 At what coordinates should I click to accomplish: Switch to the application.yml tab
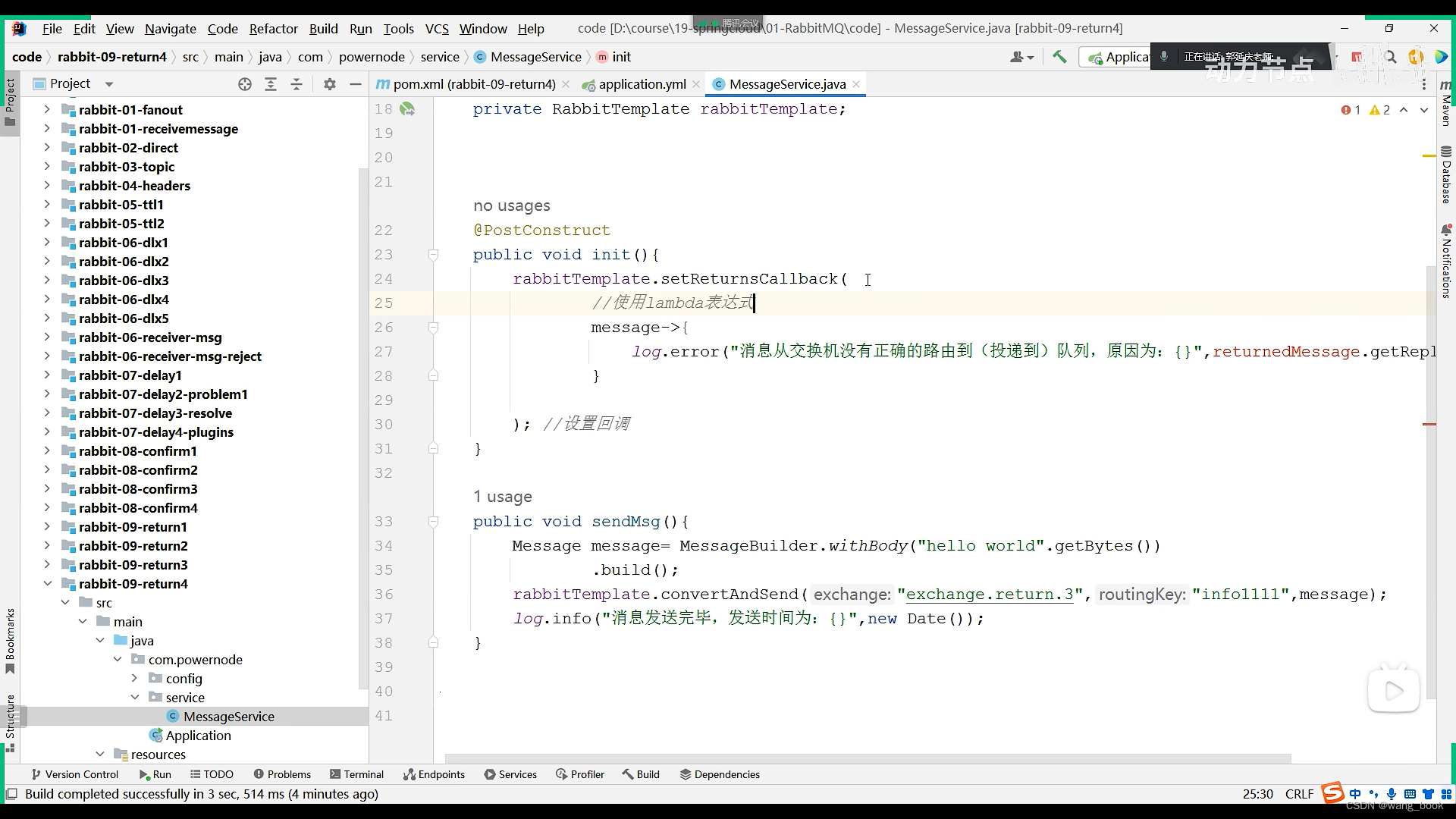click(642, 84)
